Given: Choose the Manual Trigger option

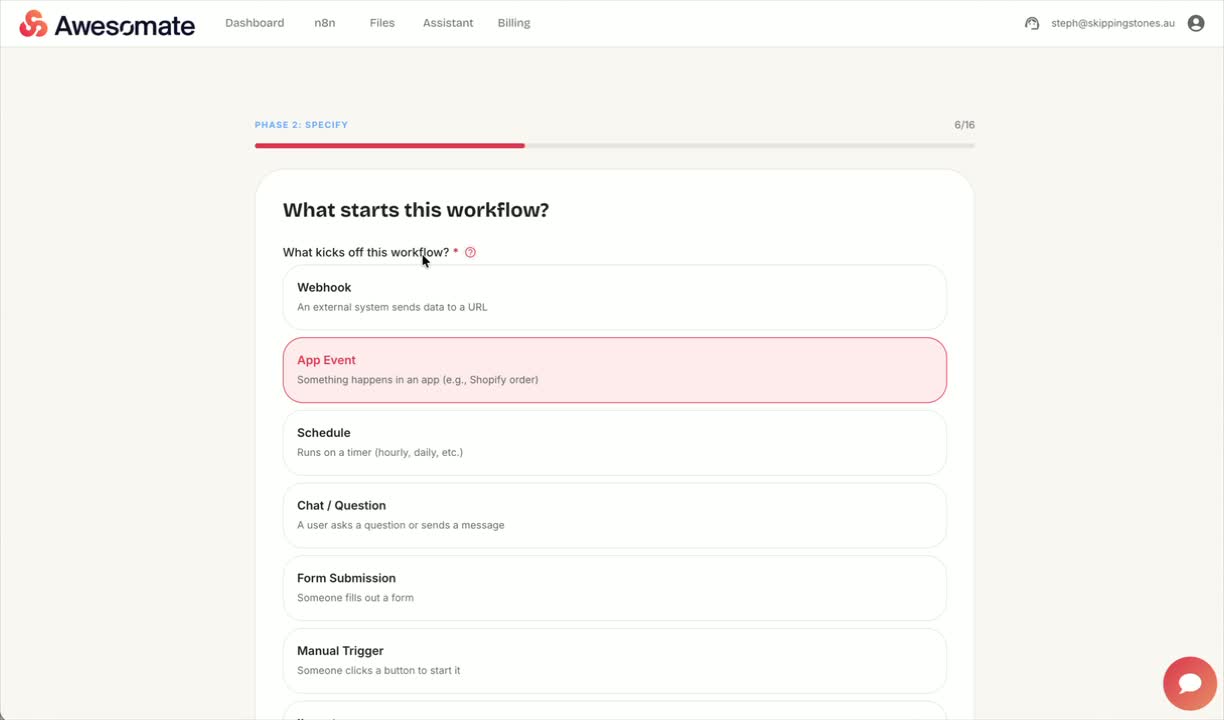Looking at the screenshot, I should click(615, 661).
